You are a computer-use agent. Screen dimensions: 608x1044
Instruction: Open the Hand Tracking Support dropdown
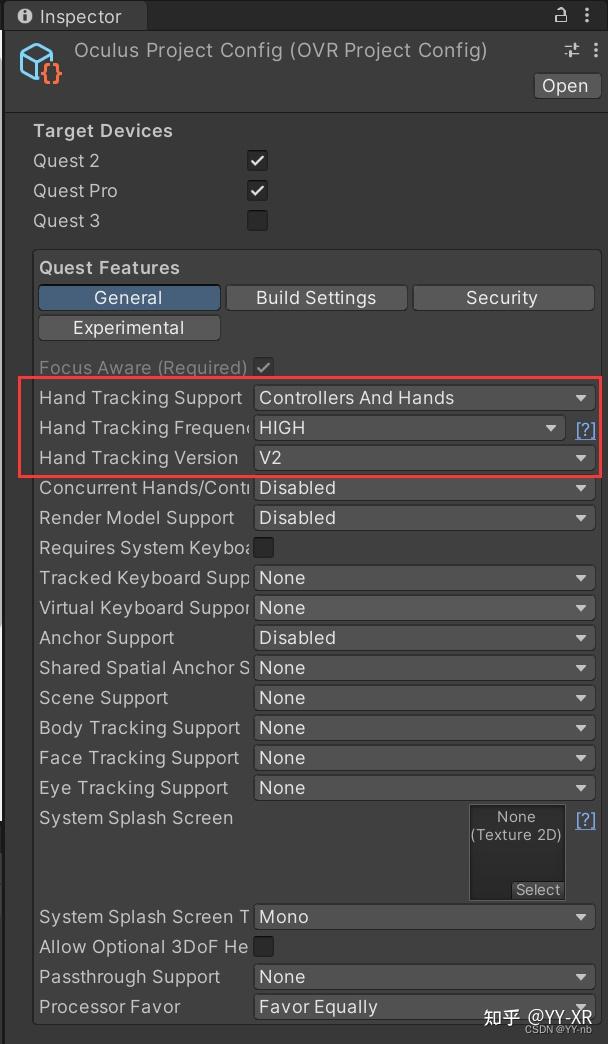click(x=420, y=398)
